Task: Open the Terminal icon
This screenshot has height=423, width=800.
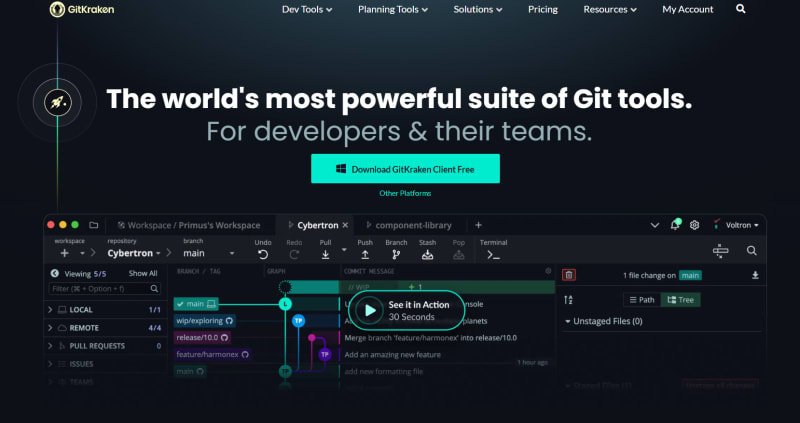Action: click(x=493, y=255)
